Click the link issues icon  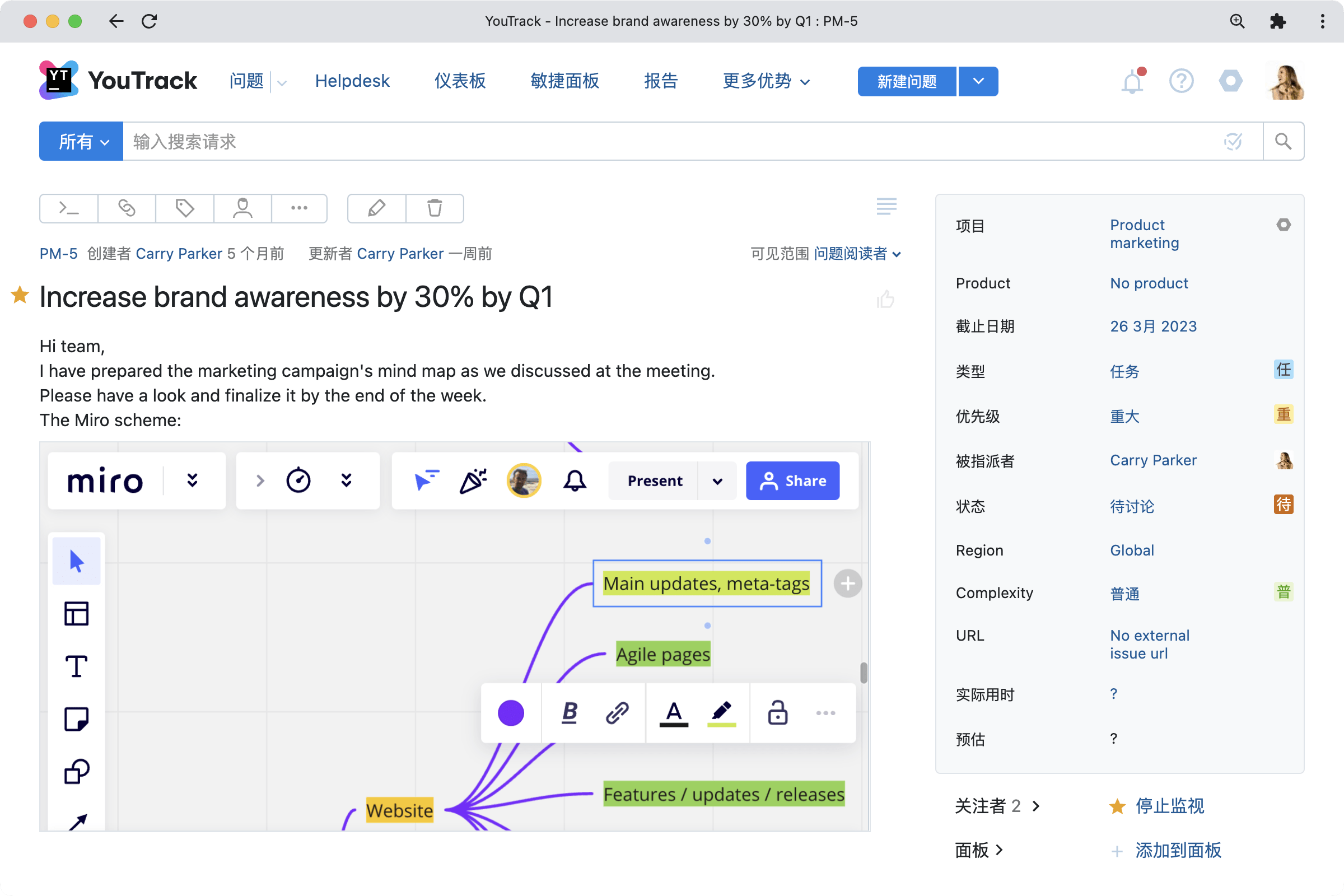125,208
